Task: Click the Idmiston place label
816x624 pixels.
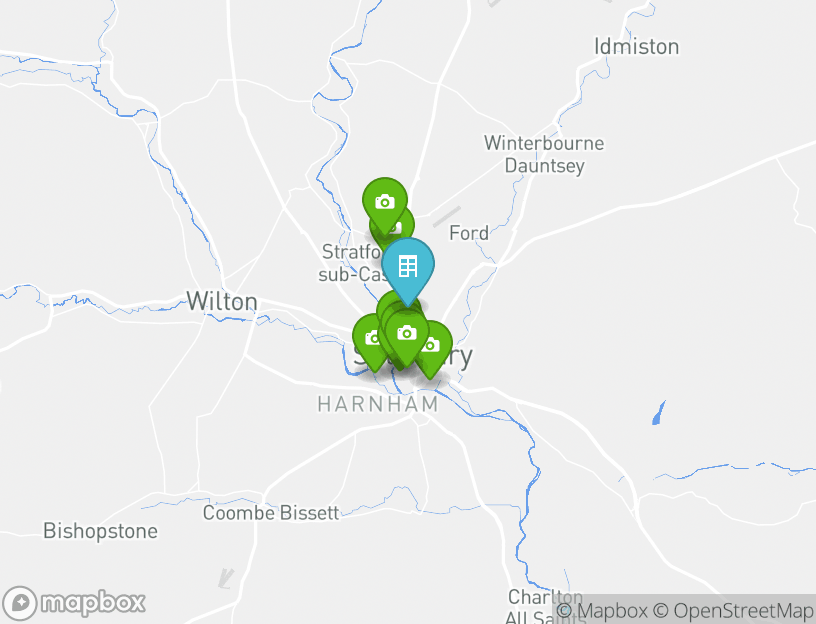Action: (636, 47)
